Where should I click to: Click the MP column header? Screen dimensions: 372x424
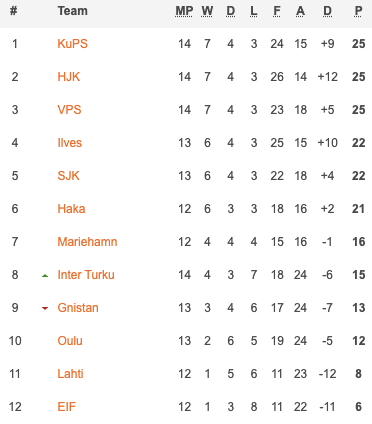click(x=184, y=11)
